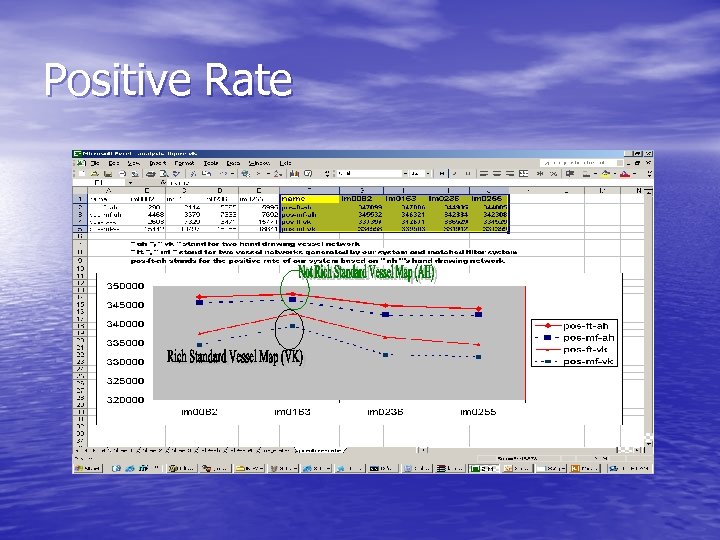Open the Format menu
The height and width of the screenshot is (540, 720).
coord(184,163)
